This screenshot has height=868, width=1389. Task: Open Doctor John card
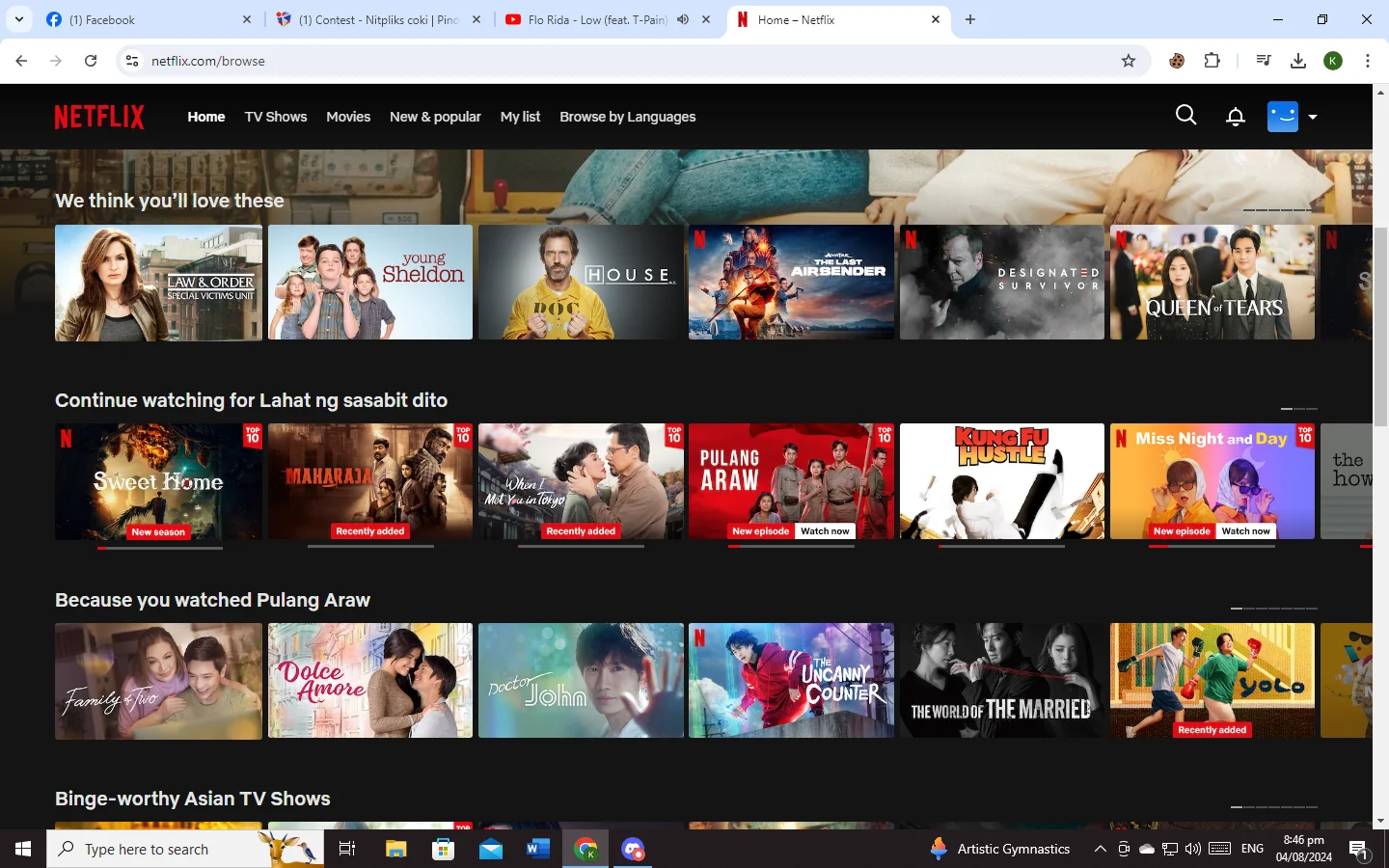click(581, 681)
